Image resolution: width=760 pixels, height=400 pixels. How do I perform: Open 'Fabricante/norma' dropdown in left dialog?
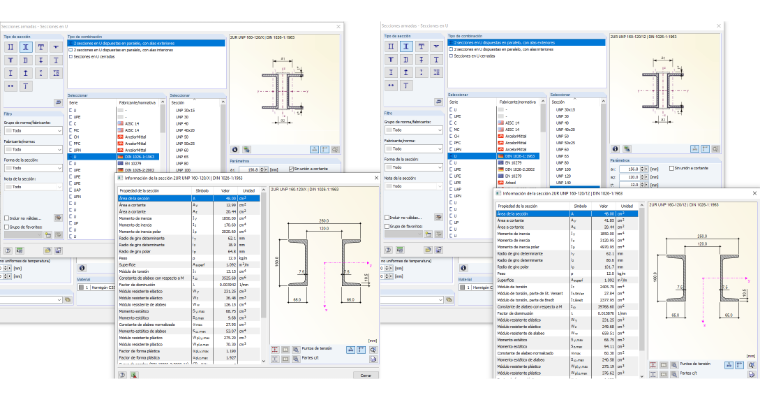33,149
